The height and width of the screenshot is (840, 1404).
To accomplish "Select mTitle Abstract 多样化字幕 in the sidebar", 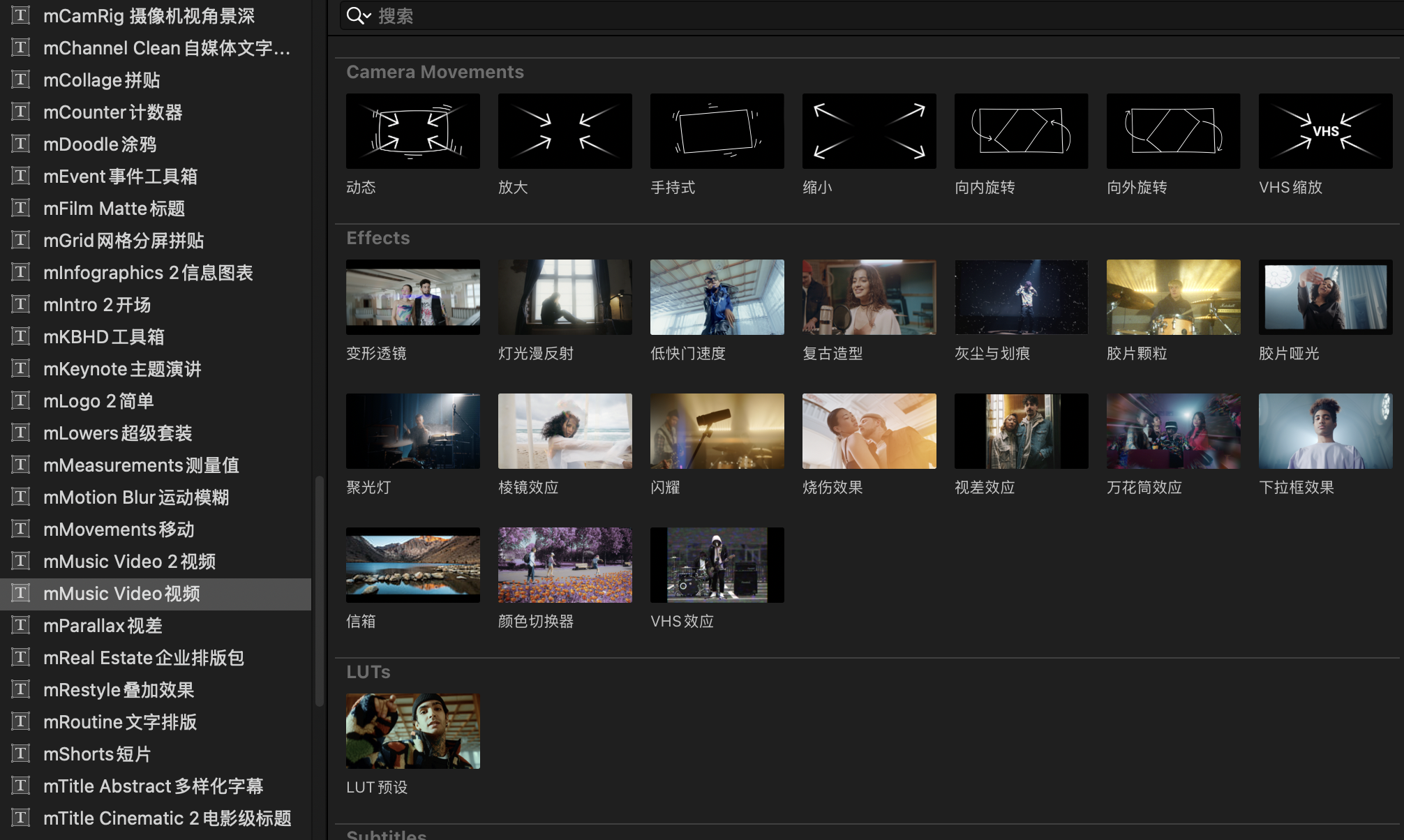I will [x=156, y=786].
